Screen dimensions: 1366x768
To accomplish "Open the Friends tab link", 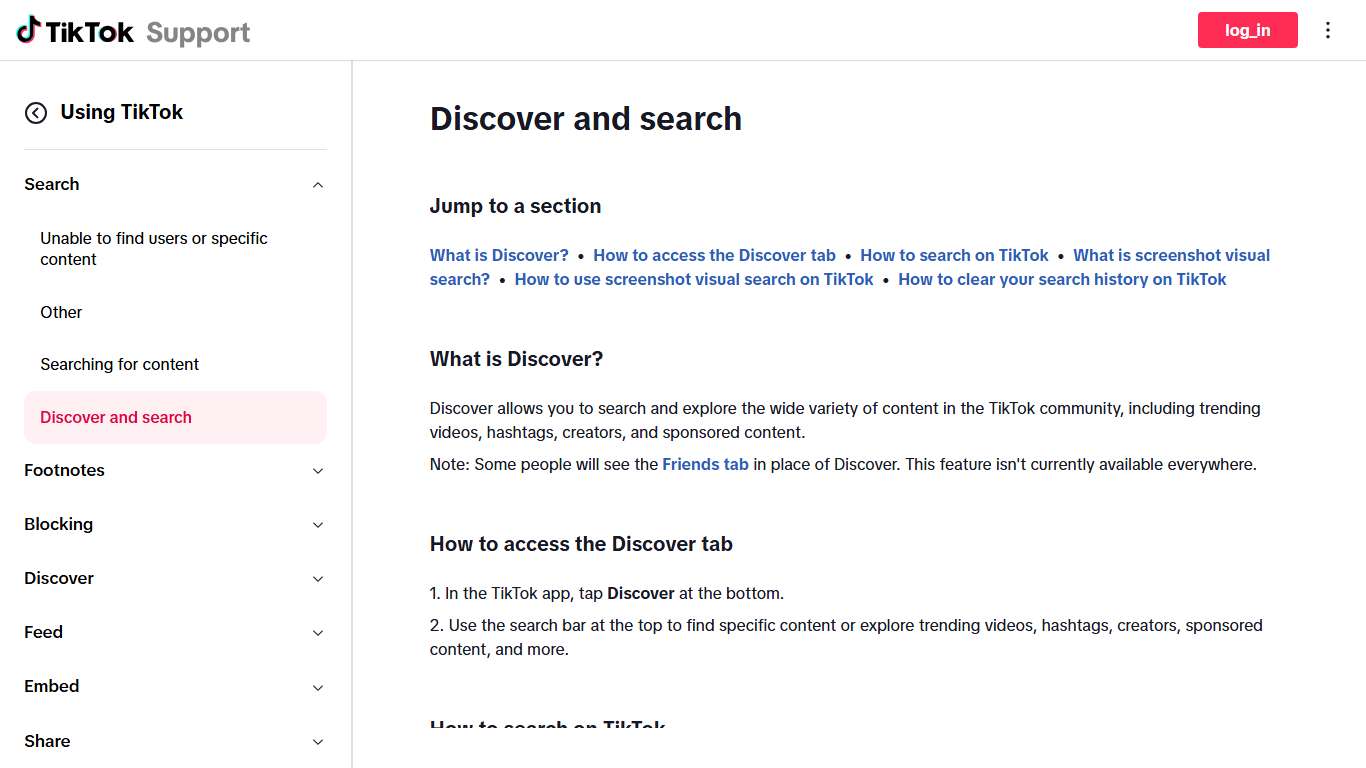I will coord(705,464).
